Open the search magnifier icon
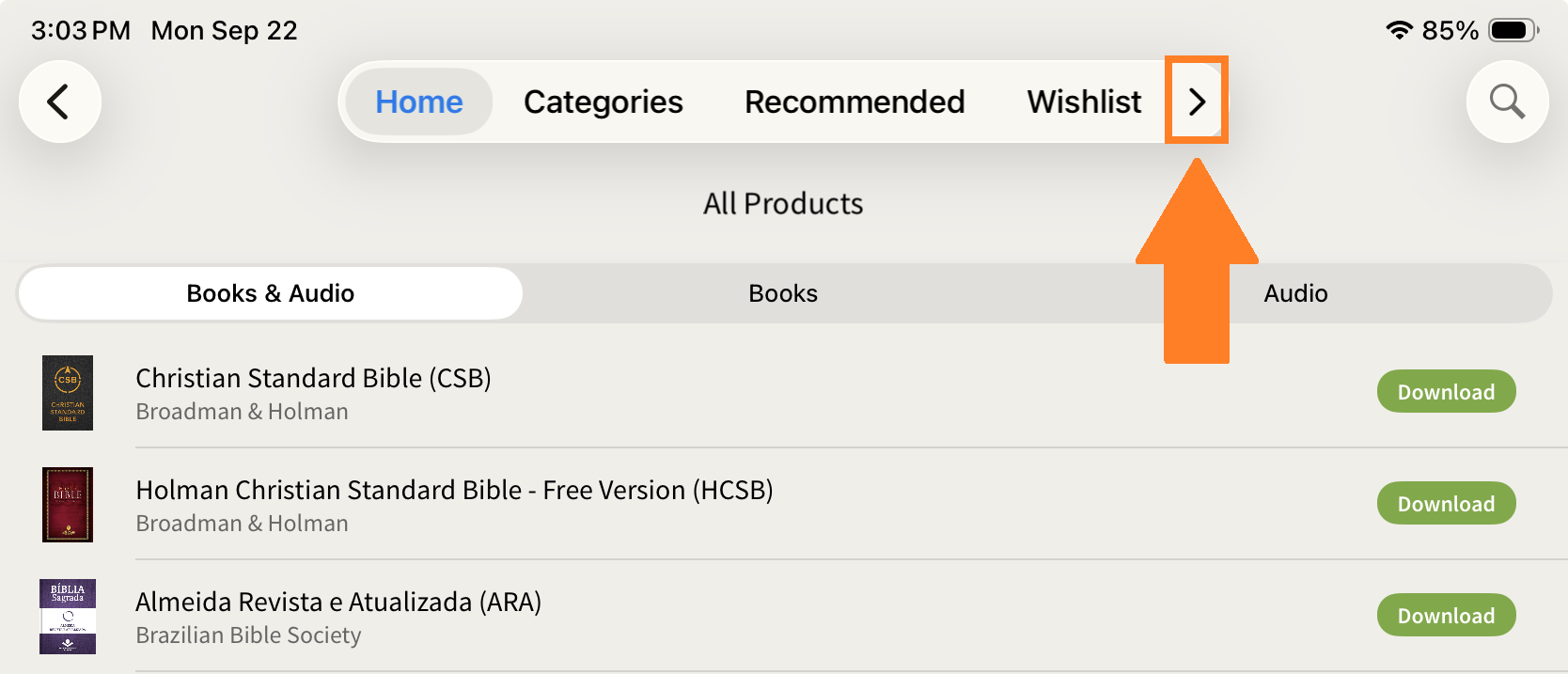 [1507, 102]
